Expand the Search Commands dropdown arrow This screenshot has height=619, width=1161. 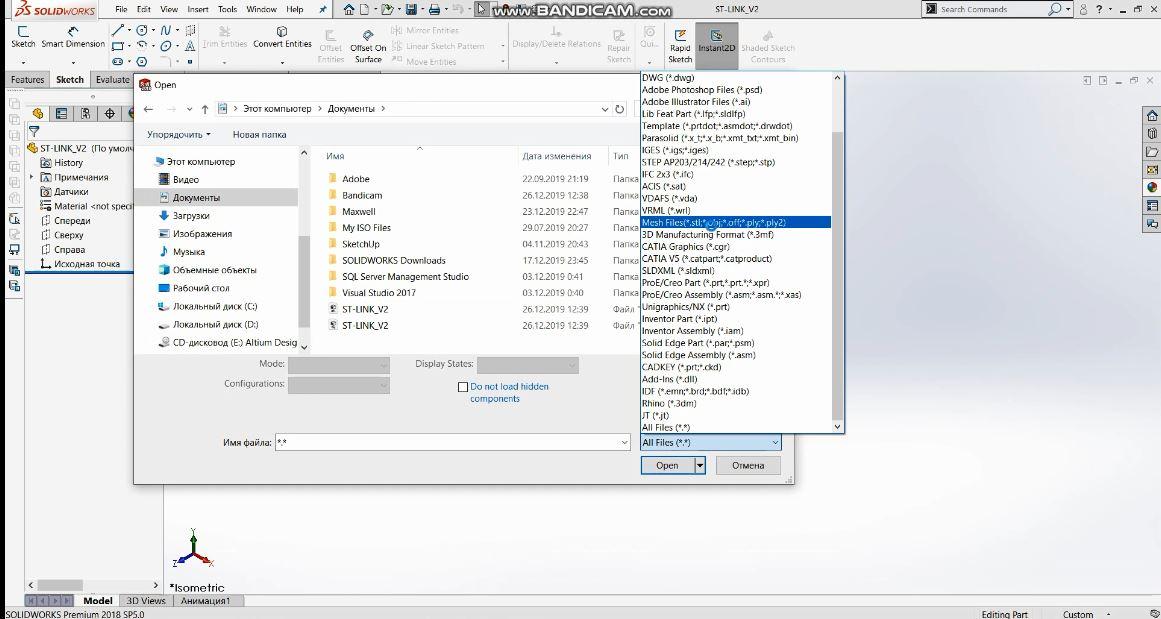pos(1068,10)
